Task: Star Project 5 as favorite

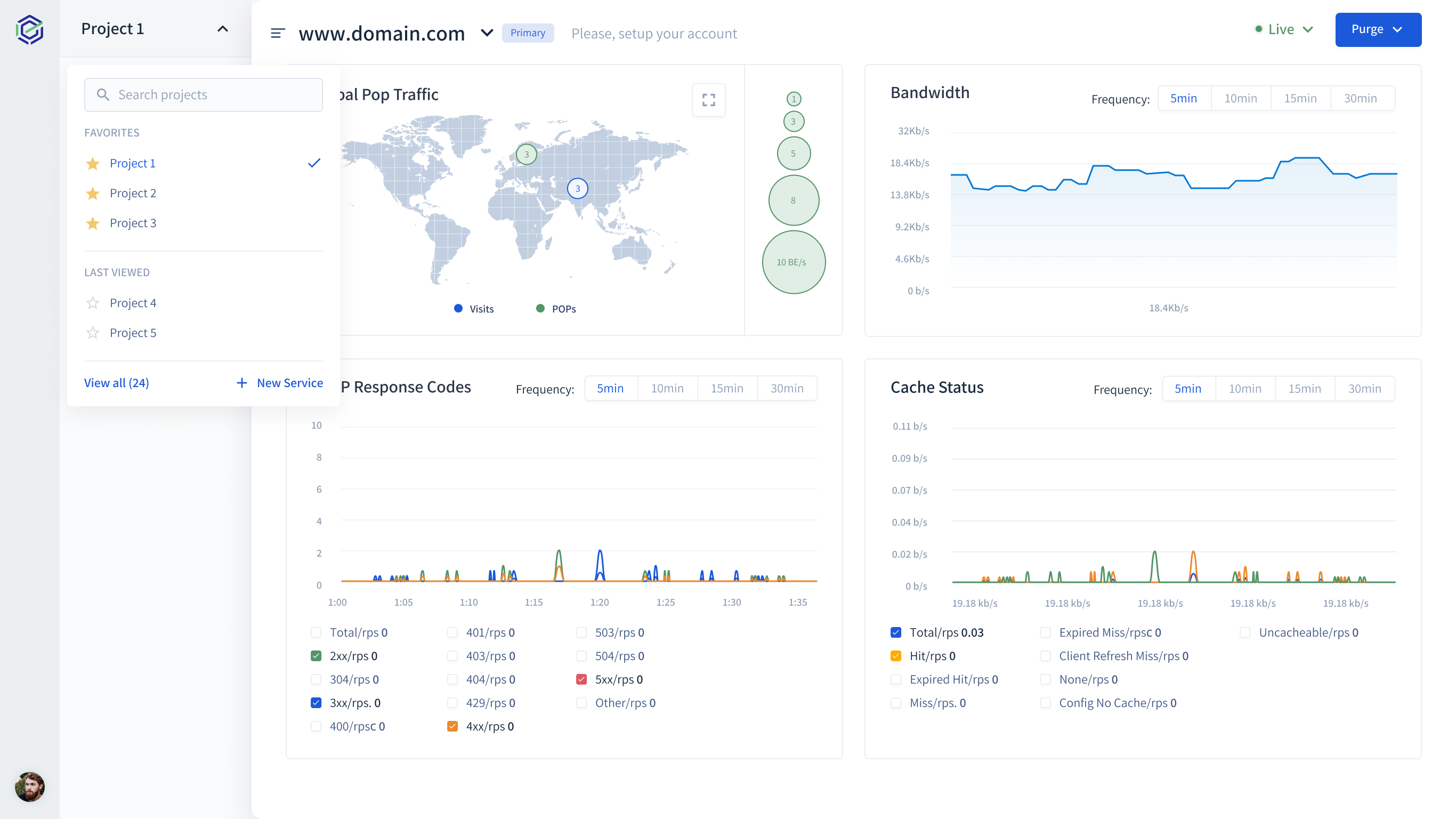Action: [x=93, y=333]
